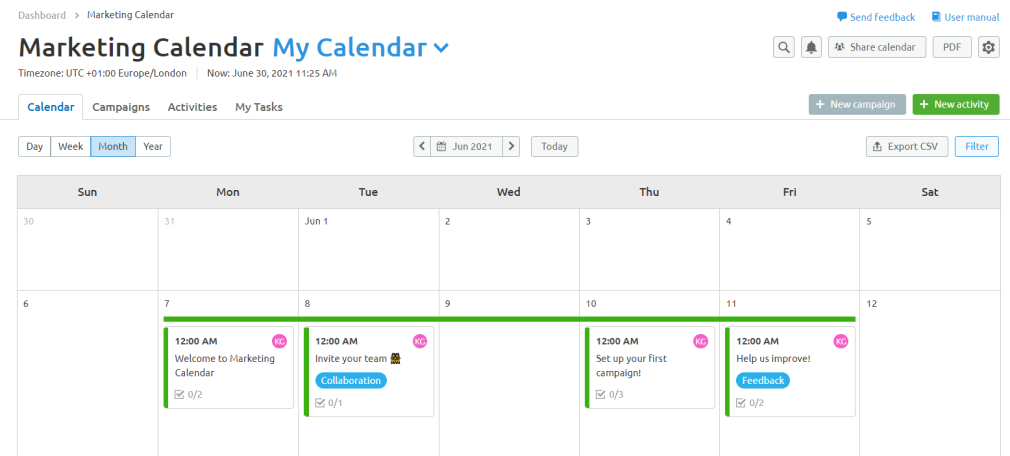This screenshot has height=456, width=1010.
Task: Click the New activity button
Action: point(955,104)
